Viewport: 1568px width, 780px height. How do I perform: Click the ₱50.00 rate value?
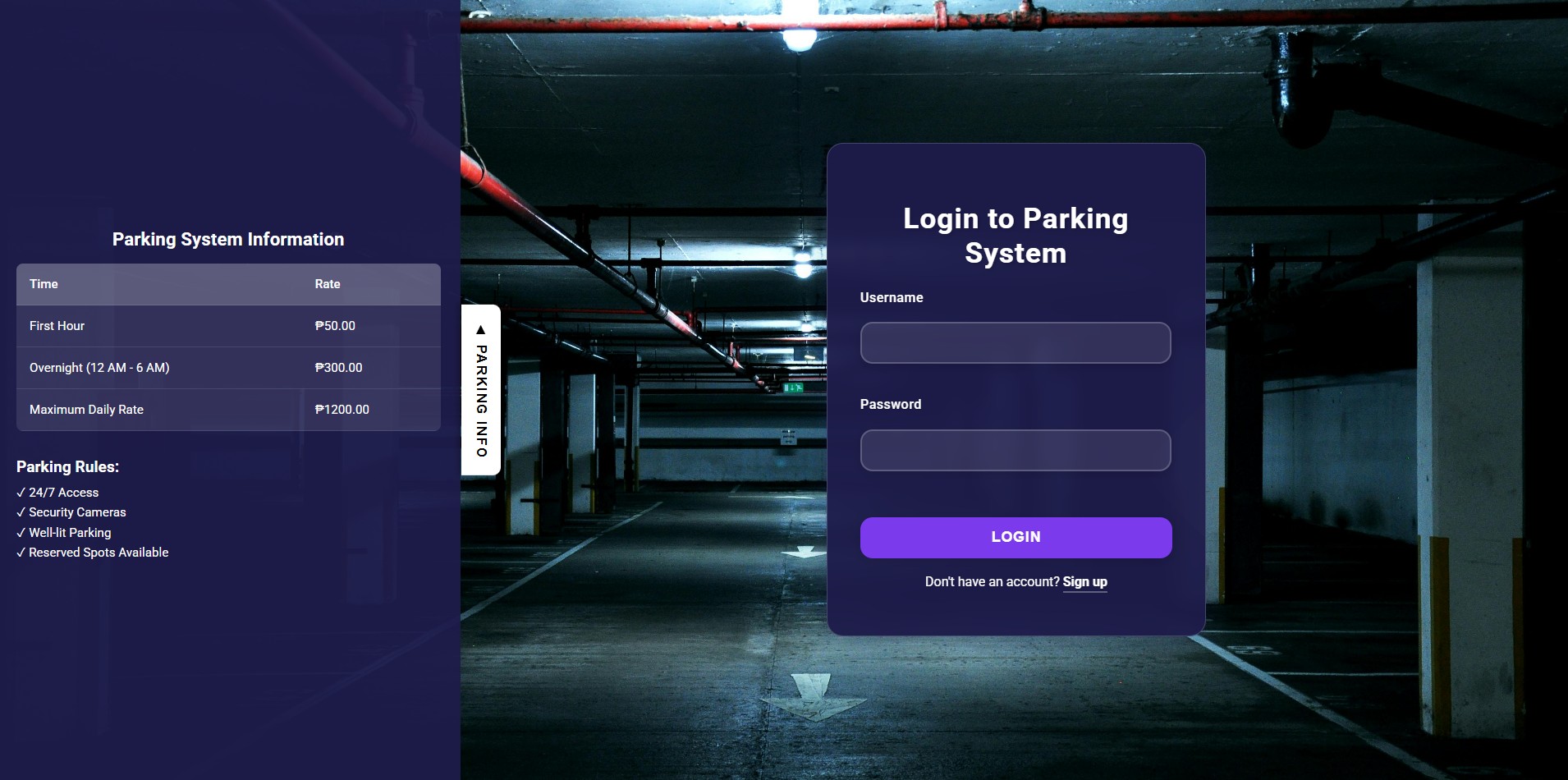click(335, 326)
